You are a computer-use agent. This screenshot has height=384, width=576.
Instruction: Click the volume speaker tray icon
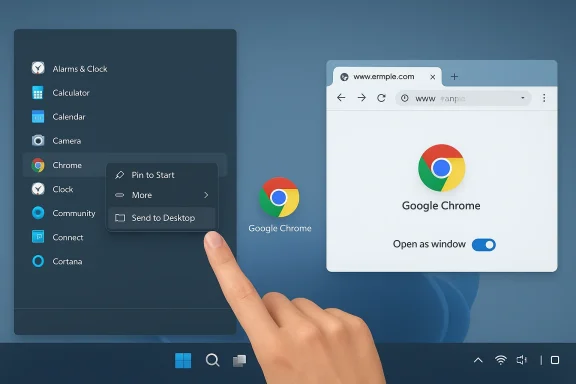tap(522, 360)
